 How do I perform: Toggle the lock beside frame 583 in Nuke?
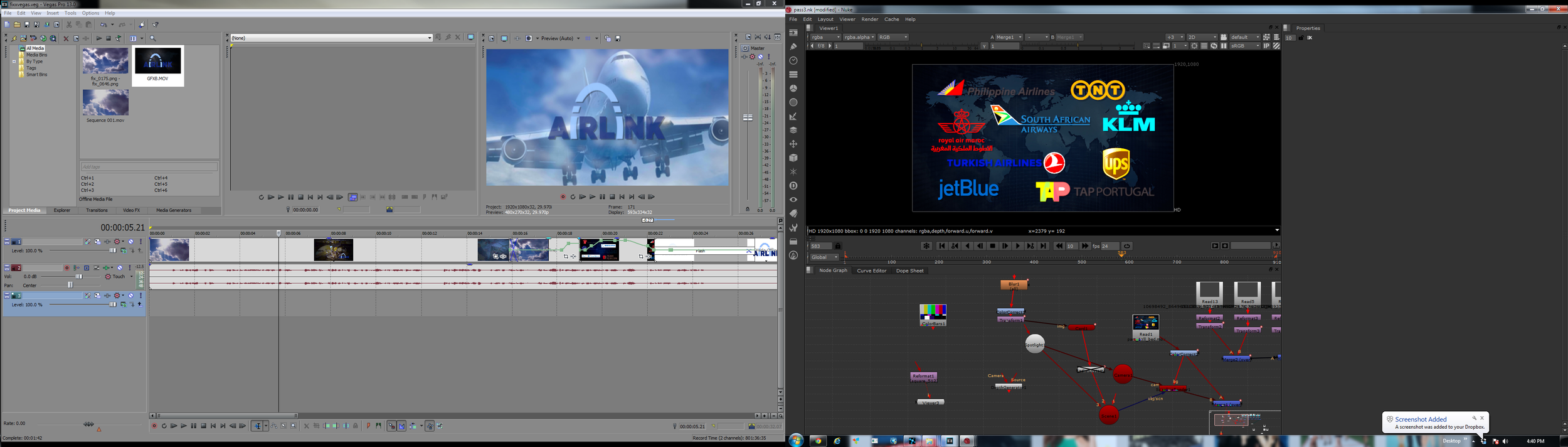click(838, 246)
